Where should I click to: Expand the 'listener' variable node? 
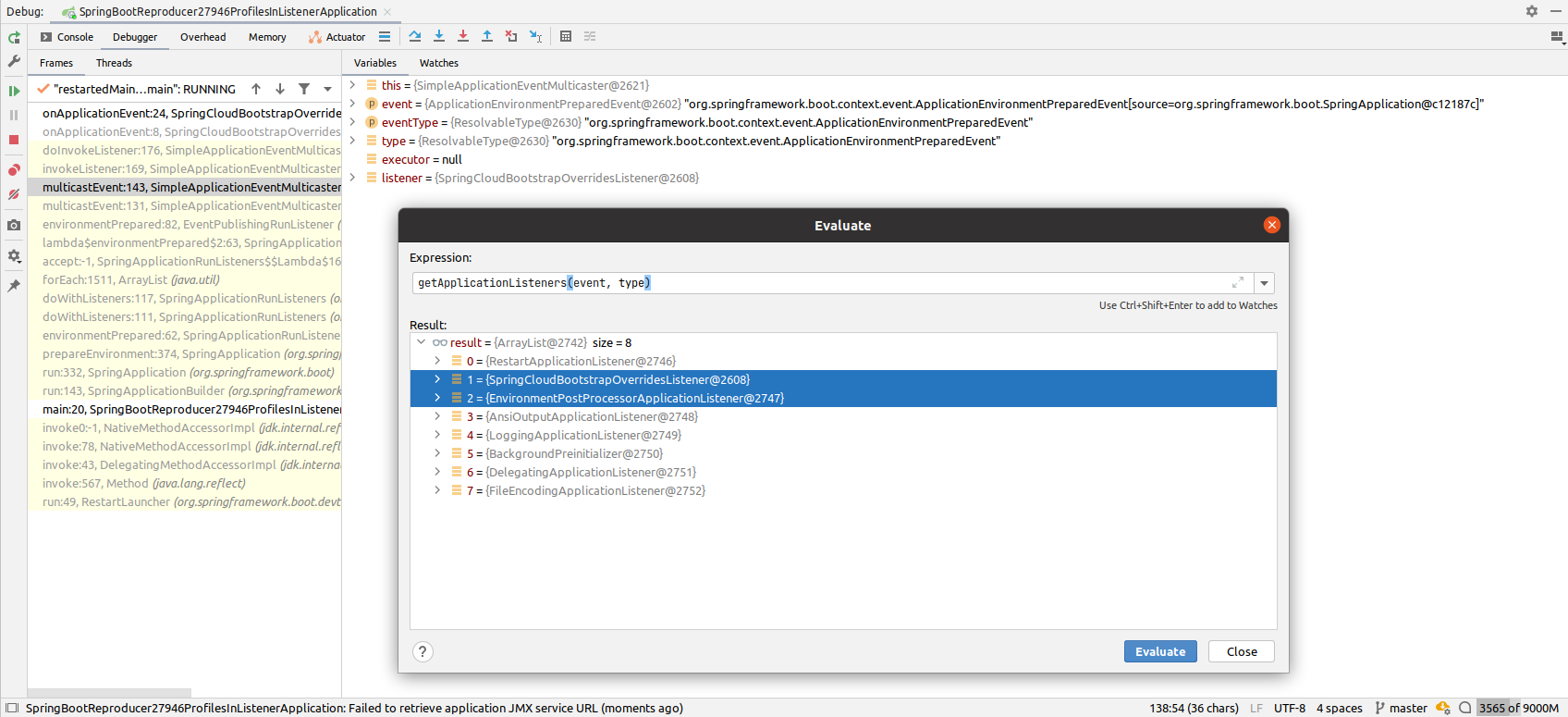click(352, 178)
